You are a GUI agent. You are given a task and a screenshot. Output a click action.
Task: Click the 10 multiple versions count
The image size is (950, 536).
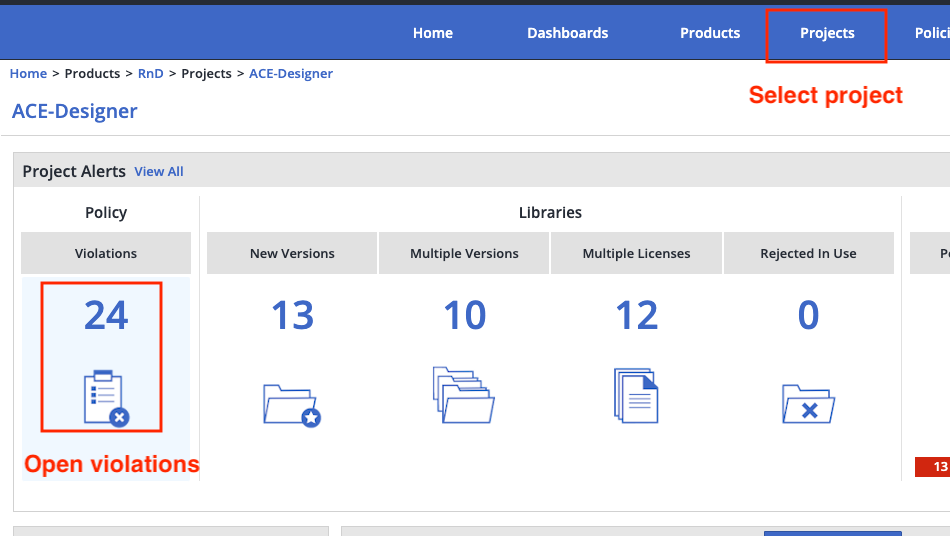464,316
